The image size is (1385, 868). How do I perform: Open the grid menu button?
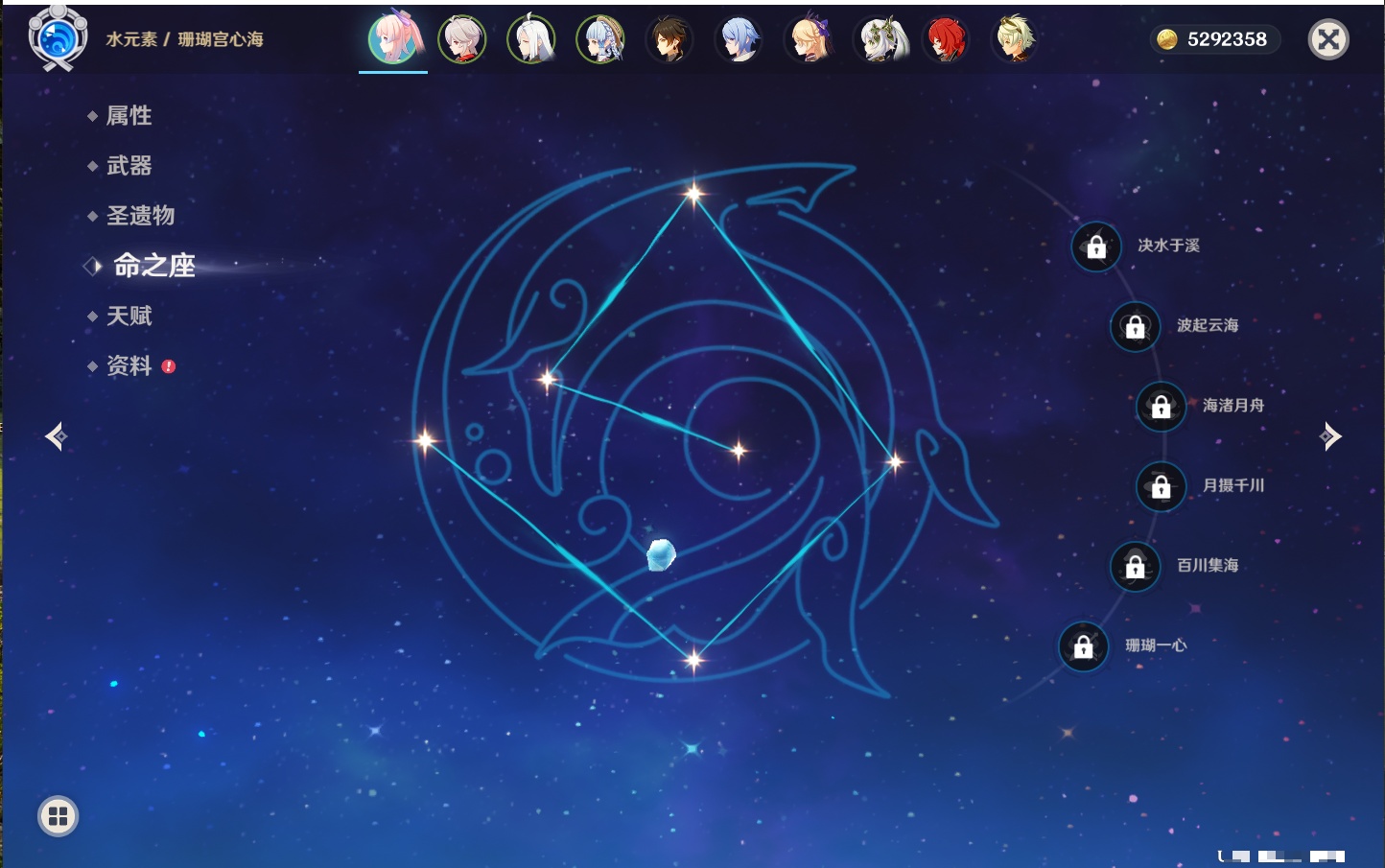(x=58, y=816)
